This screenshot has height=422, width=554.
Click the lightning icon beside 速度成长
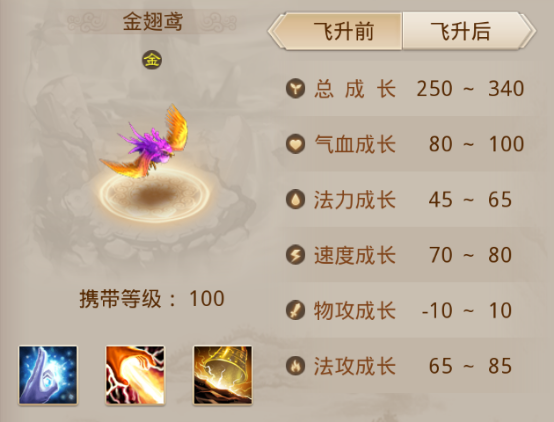click(295, 255)
